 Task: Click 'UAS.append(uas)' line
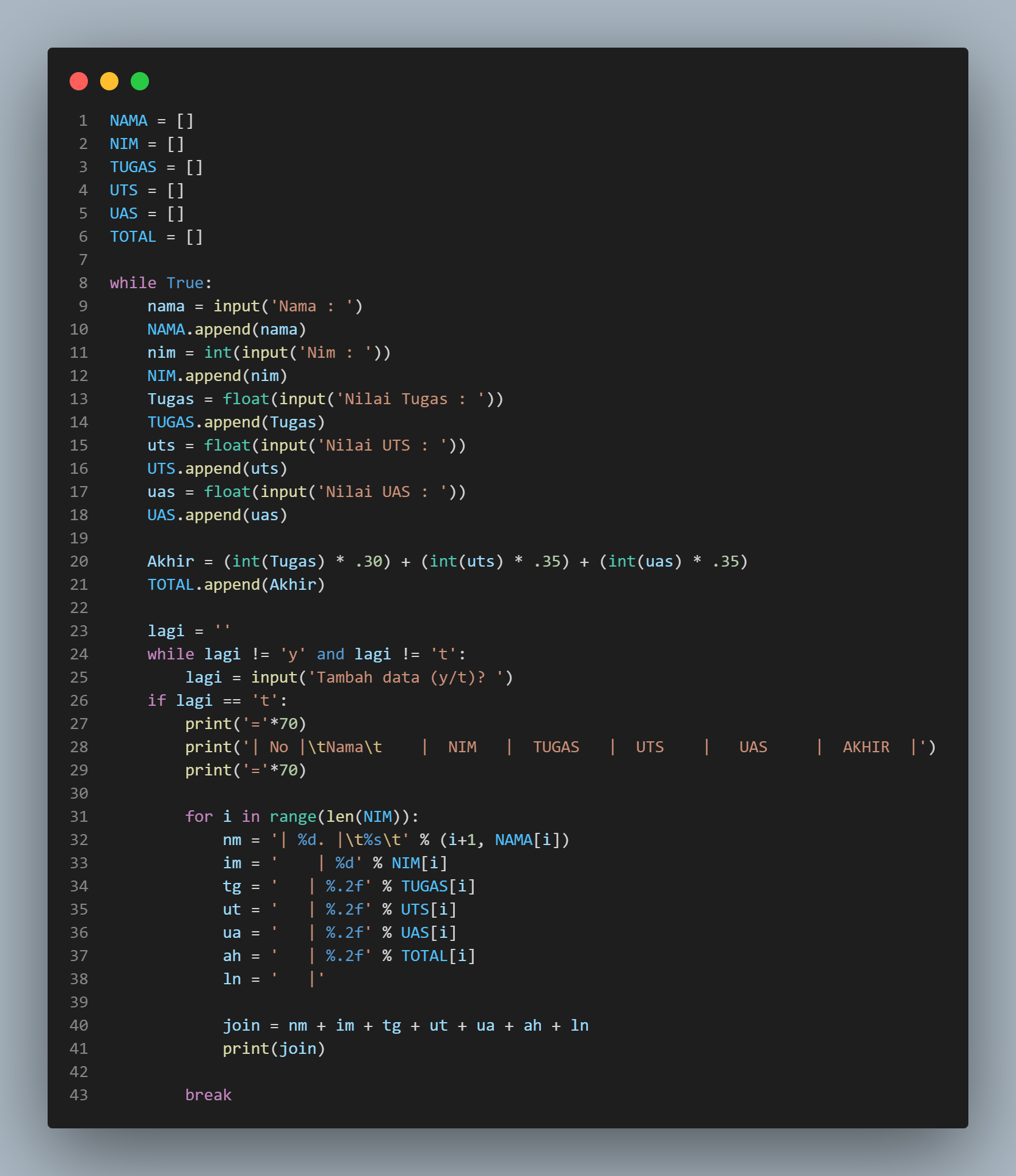[x=217, y=515]
